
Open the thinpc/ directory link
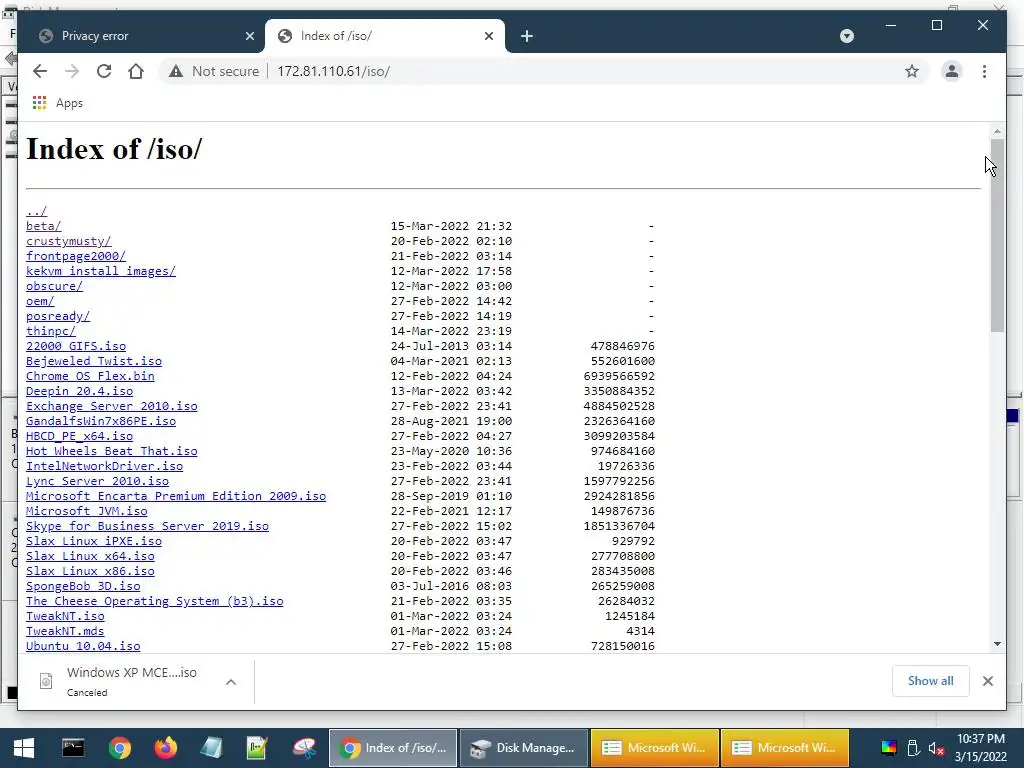51,331
